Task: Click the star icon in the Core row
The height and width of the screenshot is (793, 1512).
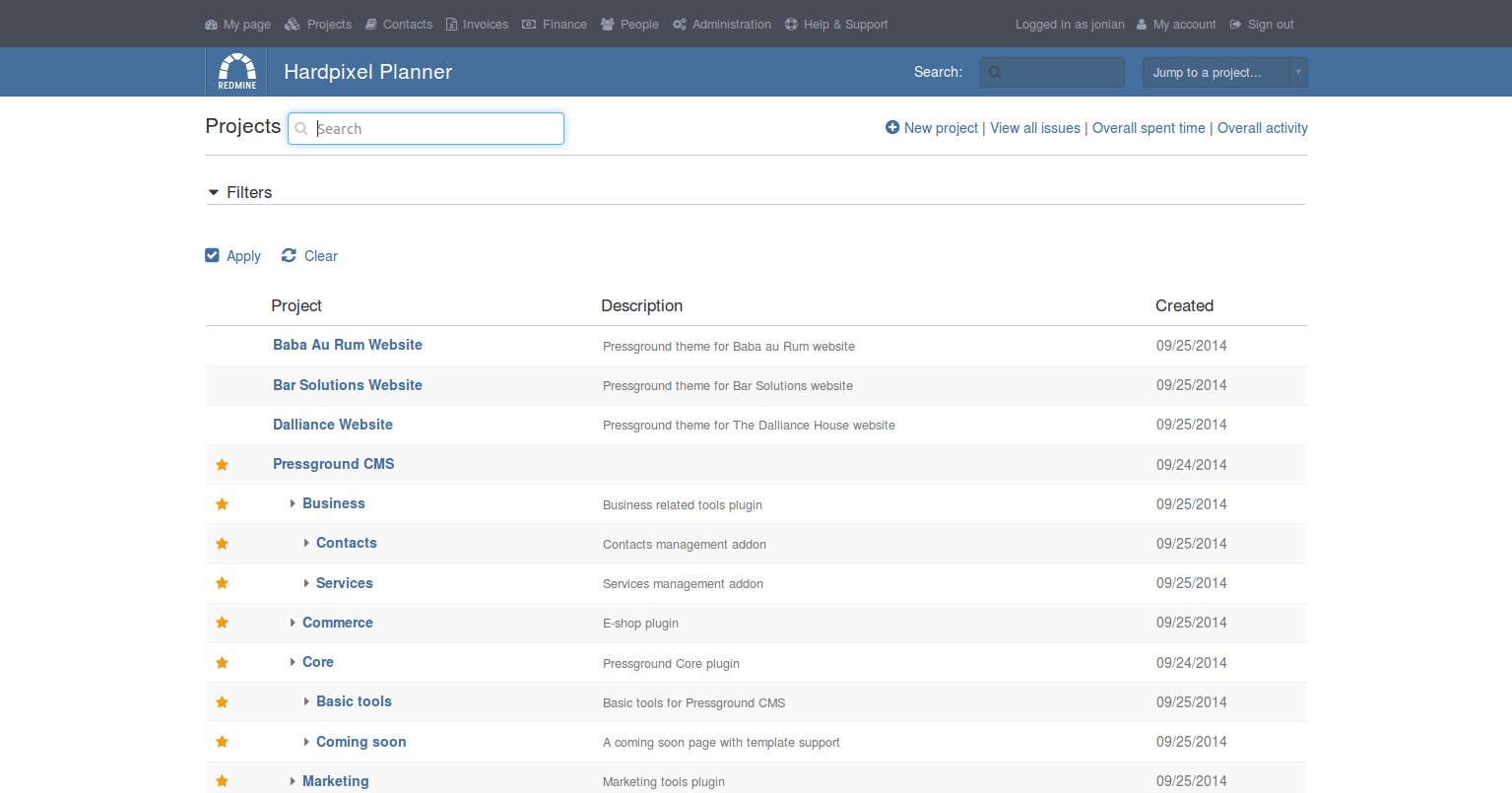Action: (x=223, y=663)
